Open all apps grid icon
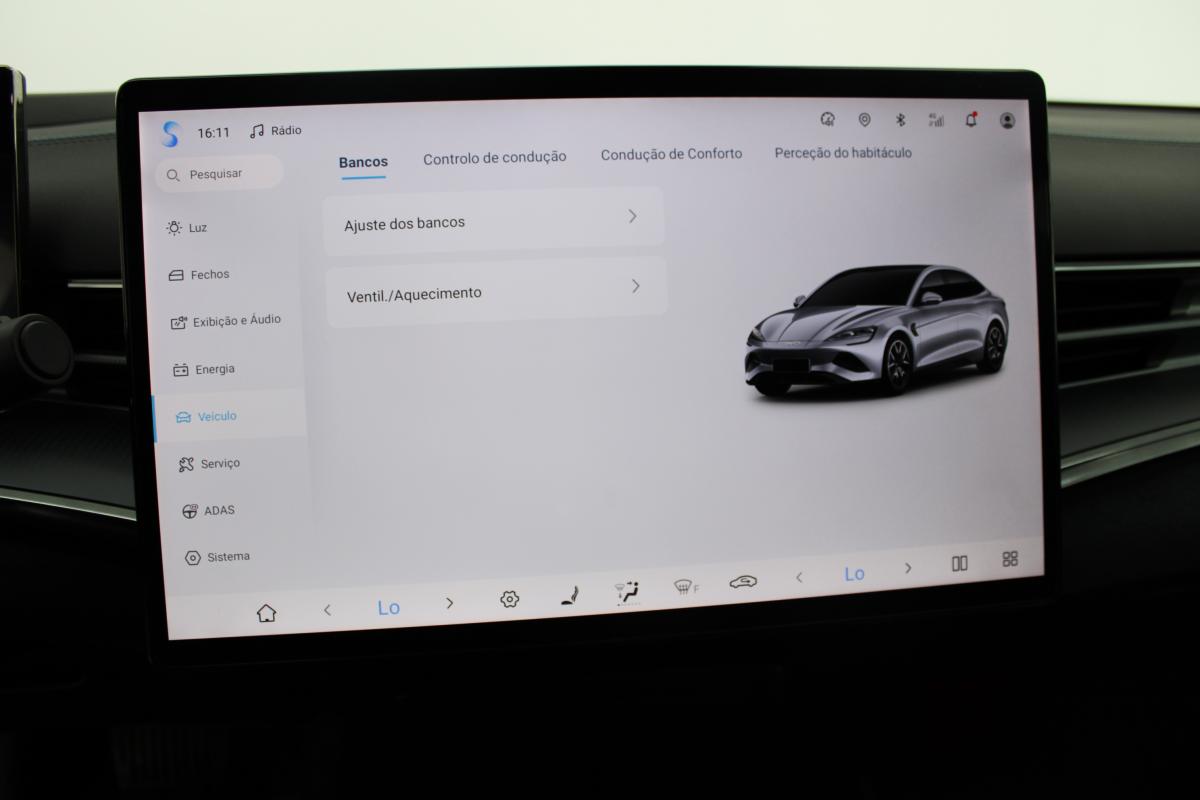1200x800 pixels. click(x=1010, y=560)
